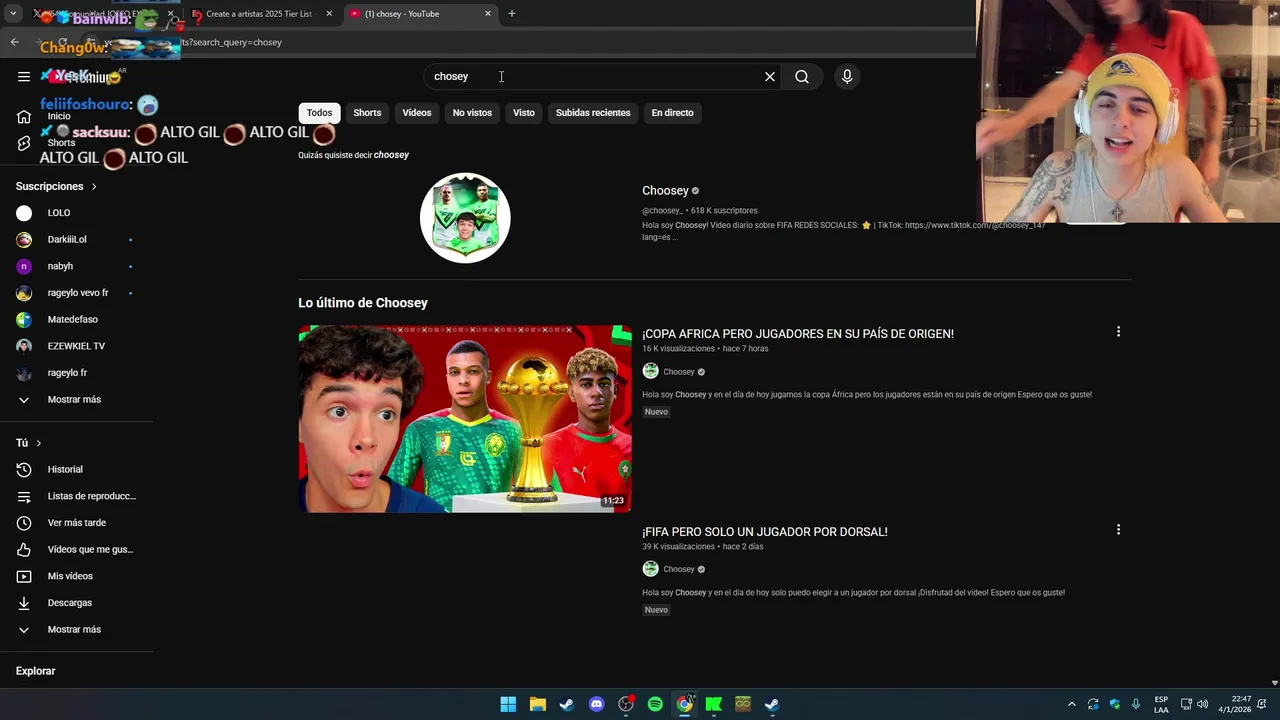Select the Todos filter chip

pos(319,113)
